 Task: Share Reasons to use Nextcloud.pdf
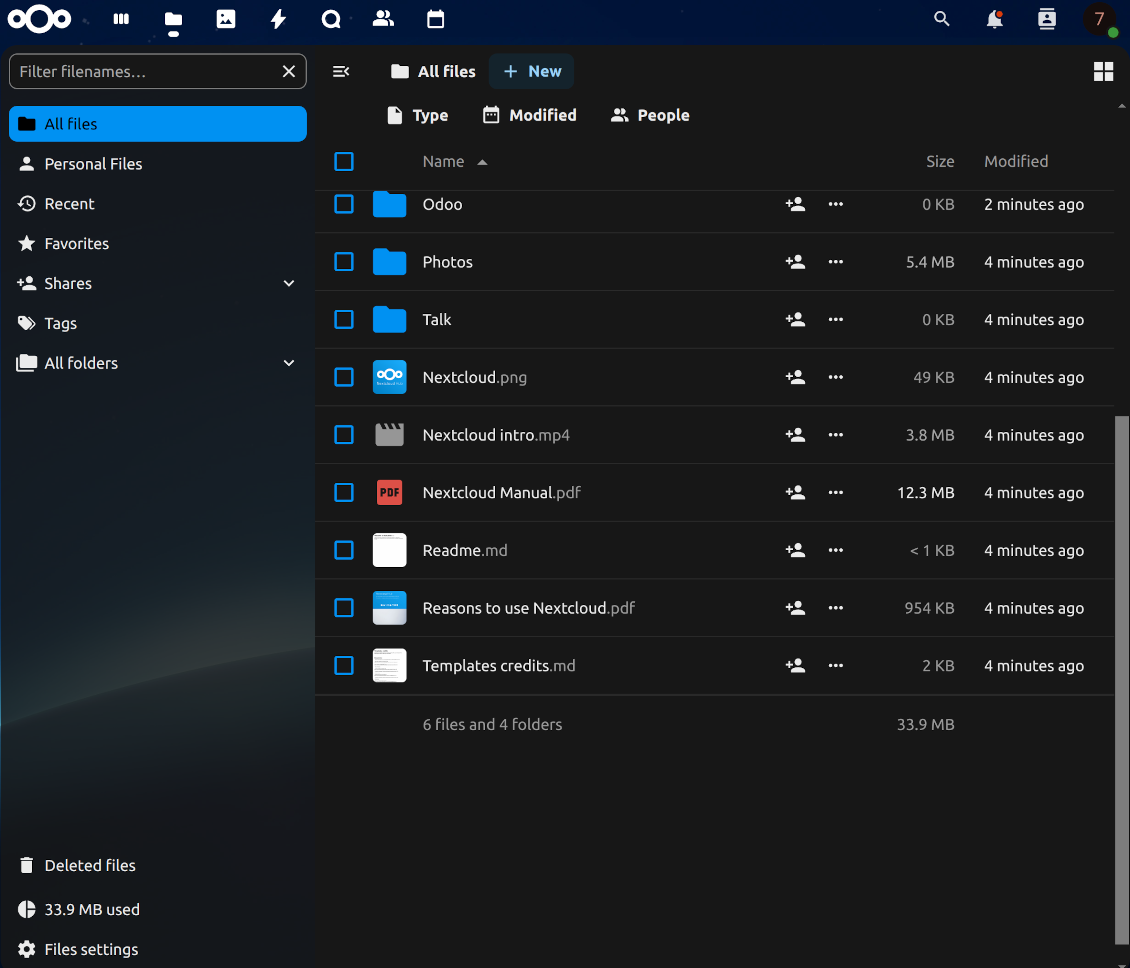point(795,608)
